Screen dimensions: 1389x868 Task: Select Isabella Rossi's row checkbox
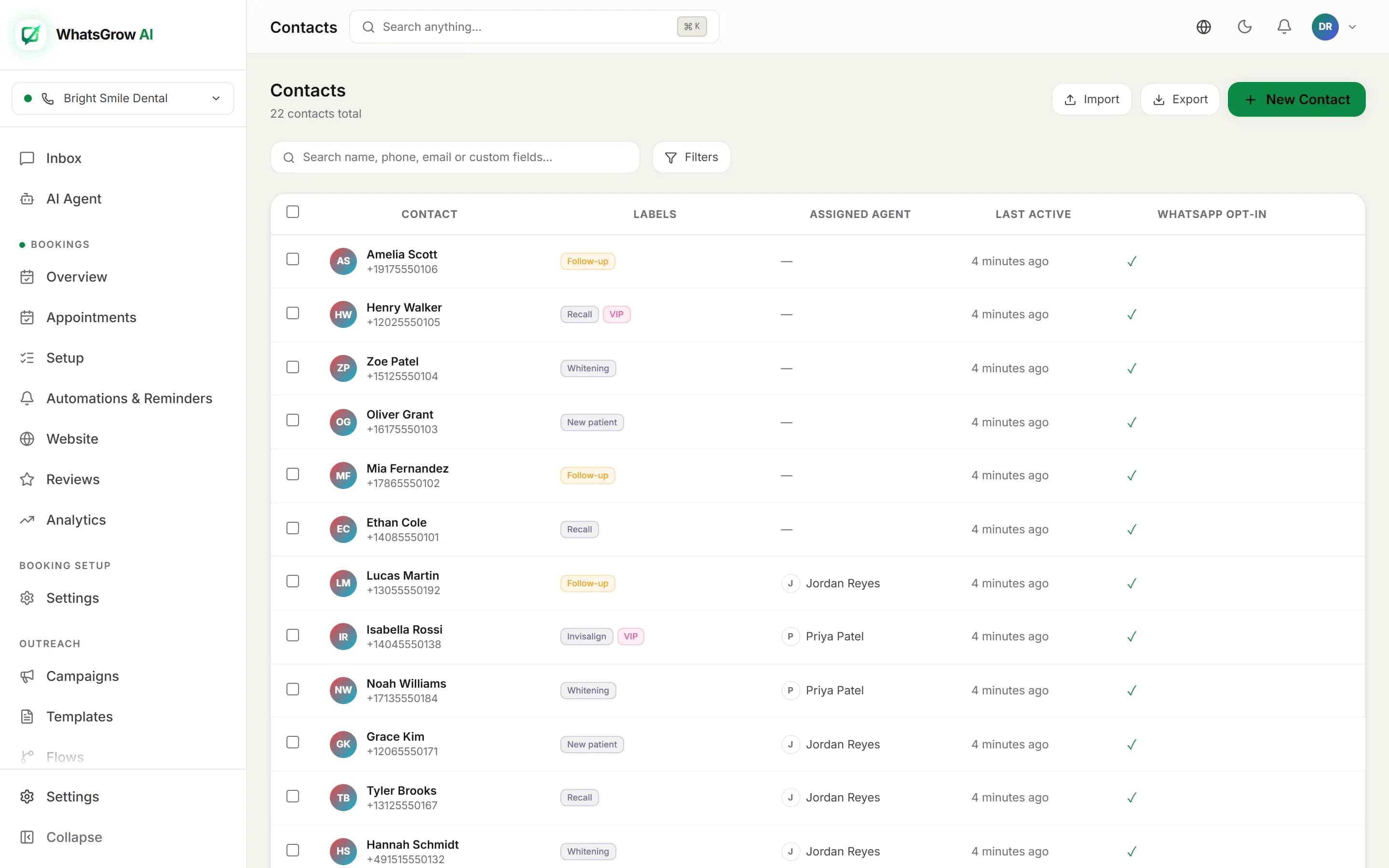(293, 635)
